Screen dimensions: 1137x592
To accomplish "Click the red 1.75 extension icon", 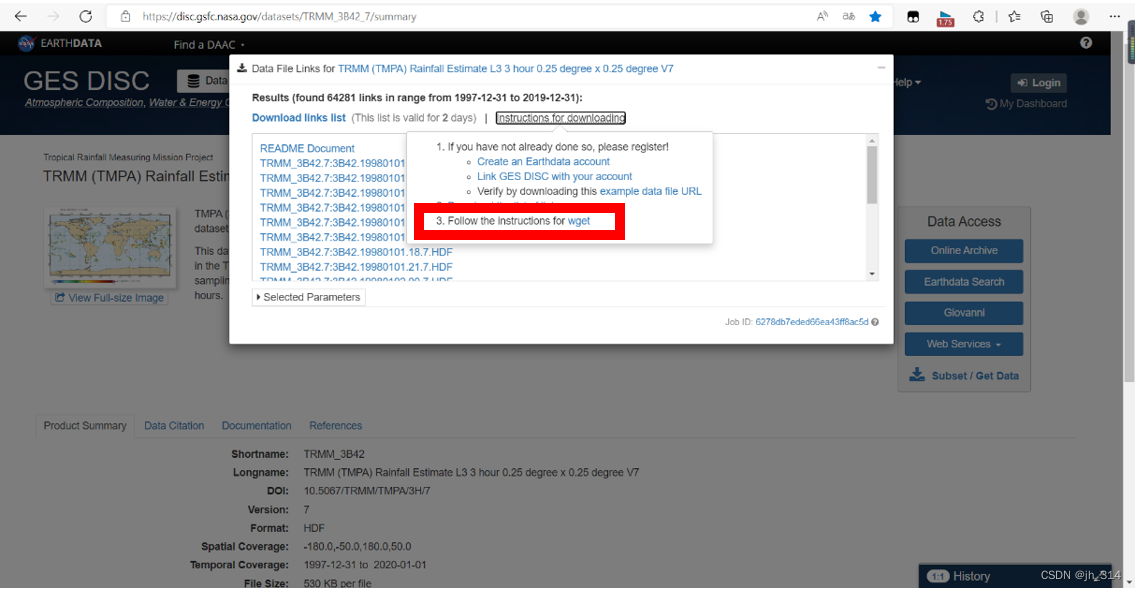I will coord(945,17).
